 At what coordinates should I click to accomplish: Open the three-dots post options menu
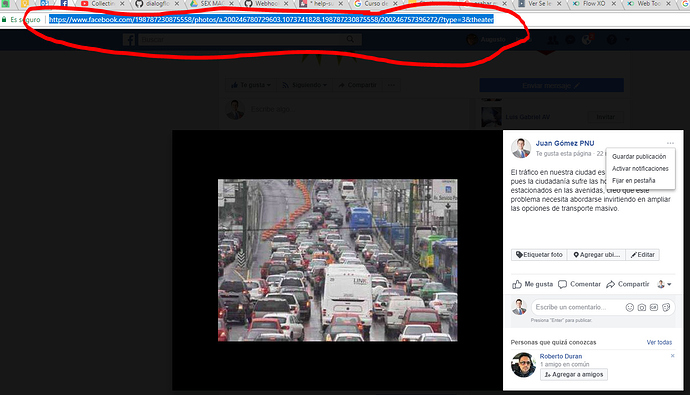click(x=670, y=143)
